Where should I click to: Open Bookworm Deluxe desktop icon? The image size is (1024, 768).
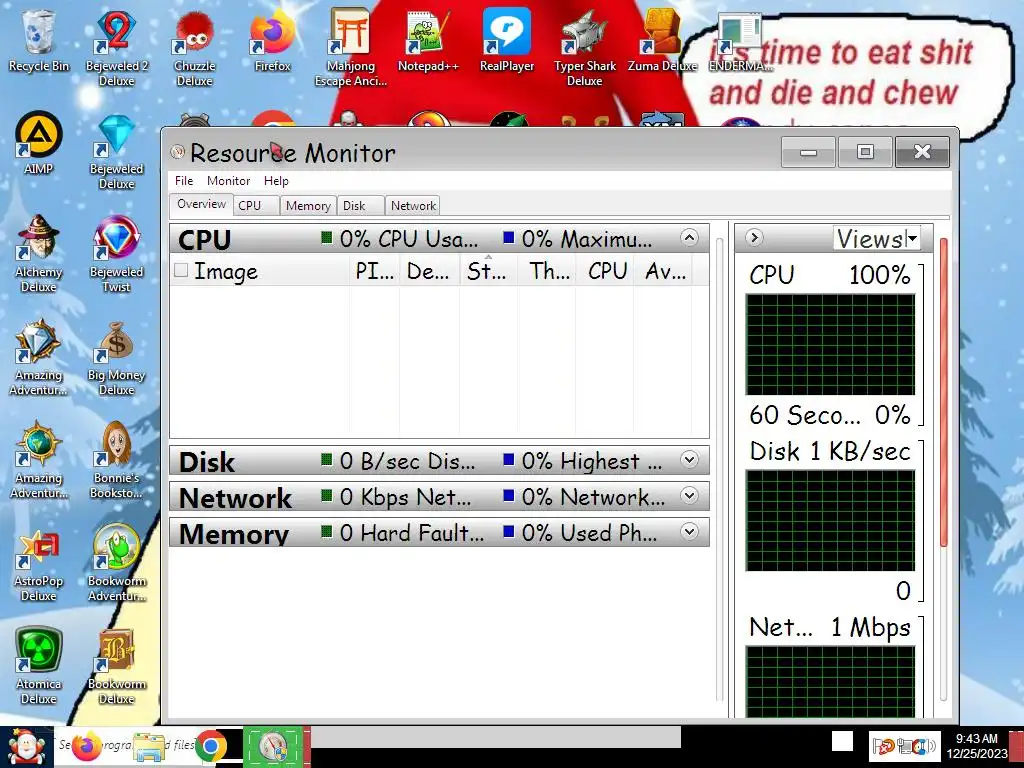pos(116,667)
